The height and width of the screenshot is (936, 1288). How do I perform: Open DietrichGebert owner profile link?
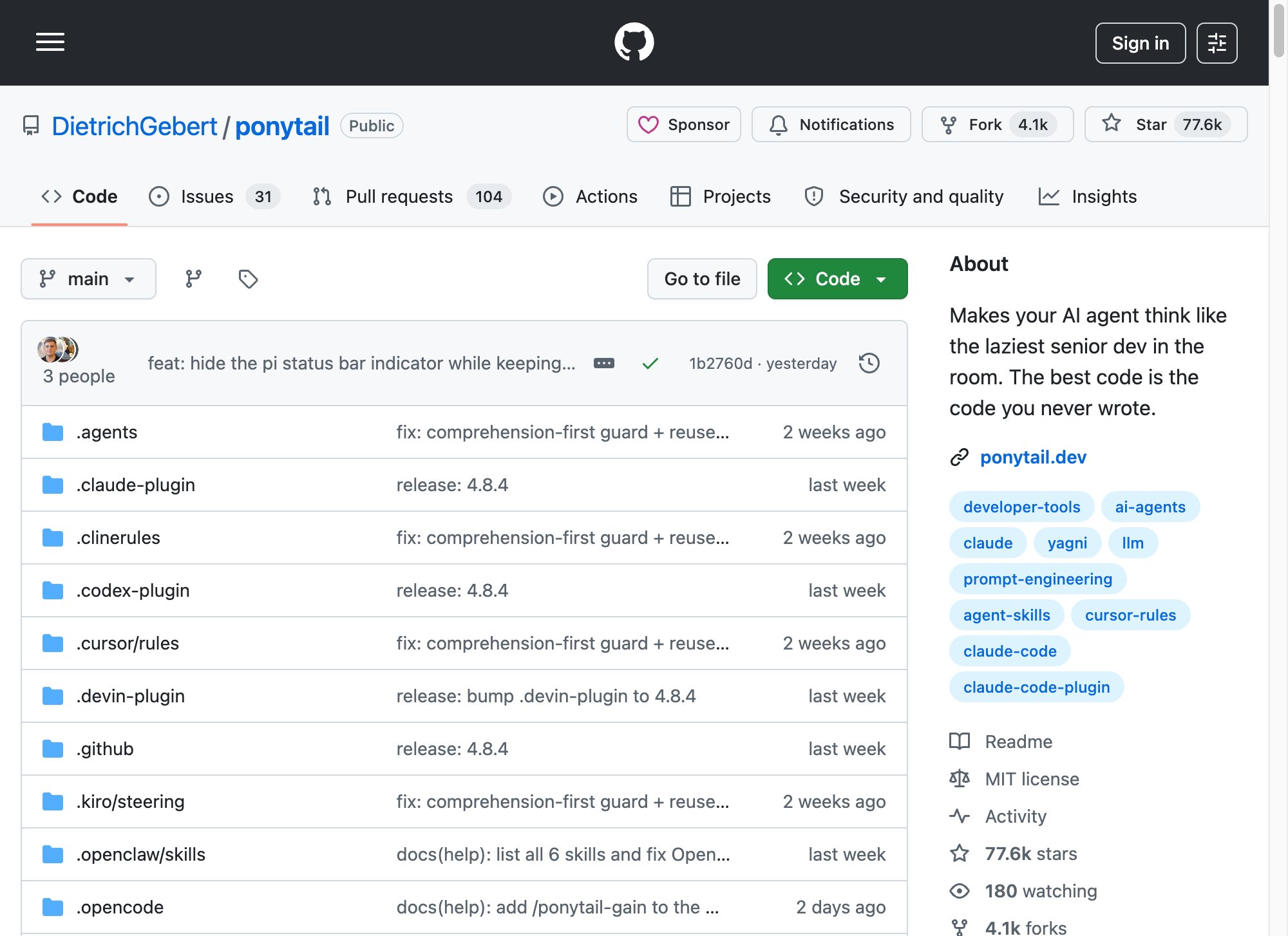tap(135, 126)
